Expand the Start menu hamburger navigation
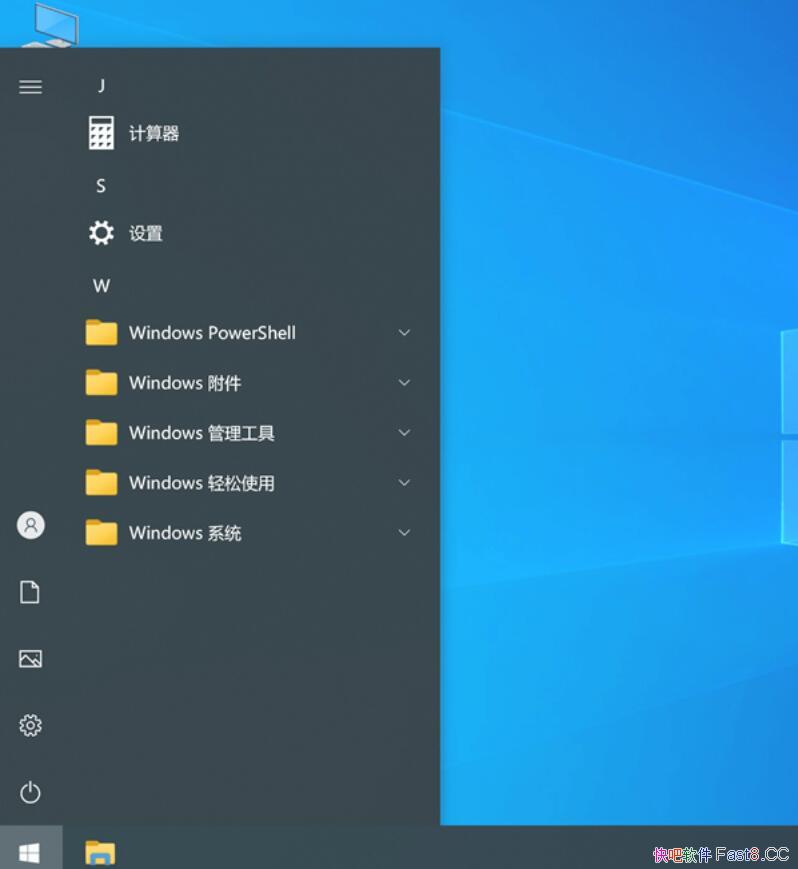The height and width of the screenshot is (869, 798). coord(30,87)
